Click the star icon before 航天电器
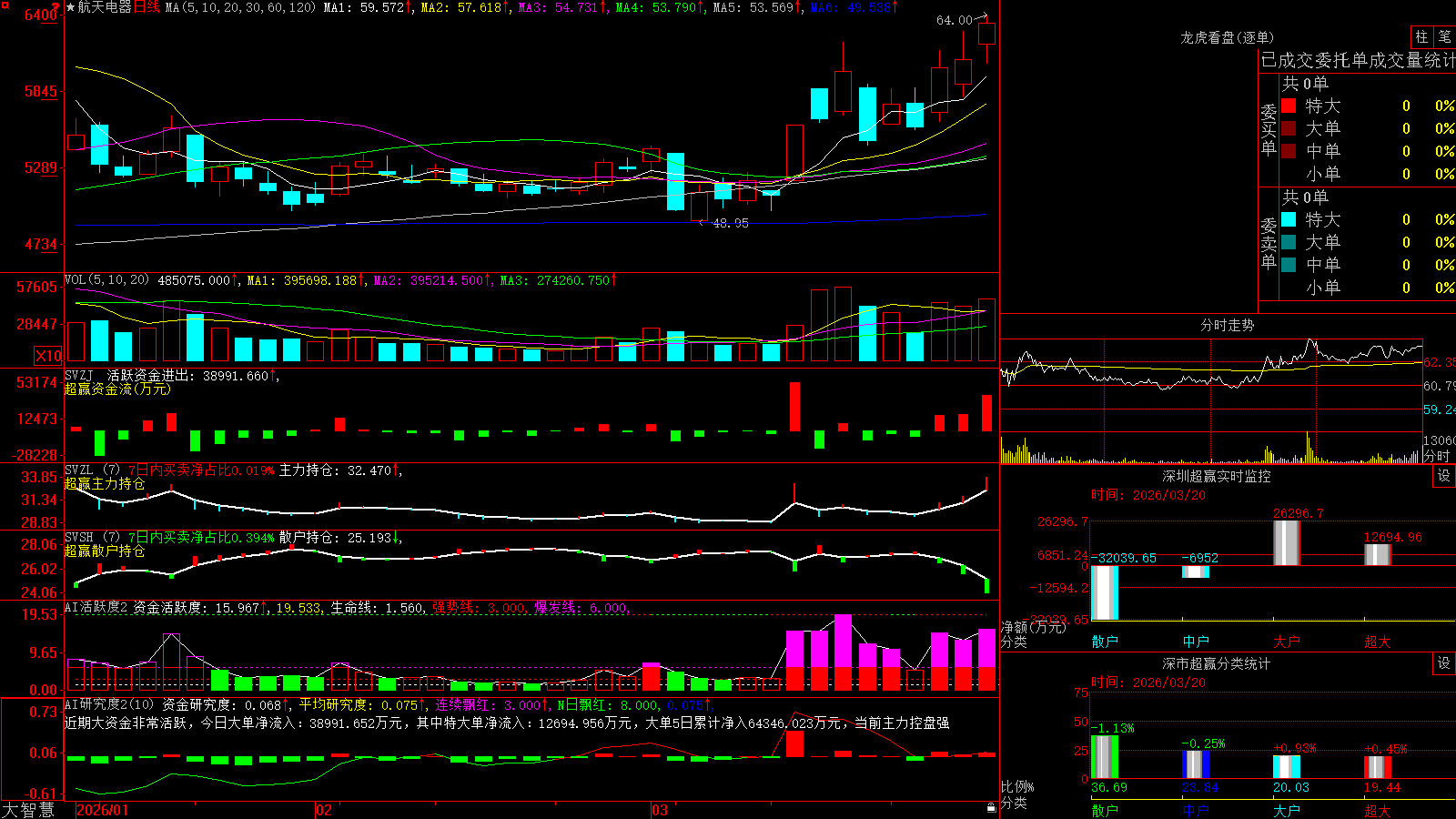Image resolution: width=1456 pixels, height=819 pixels. tap(71, 7)
